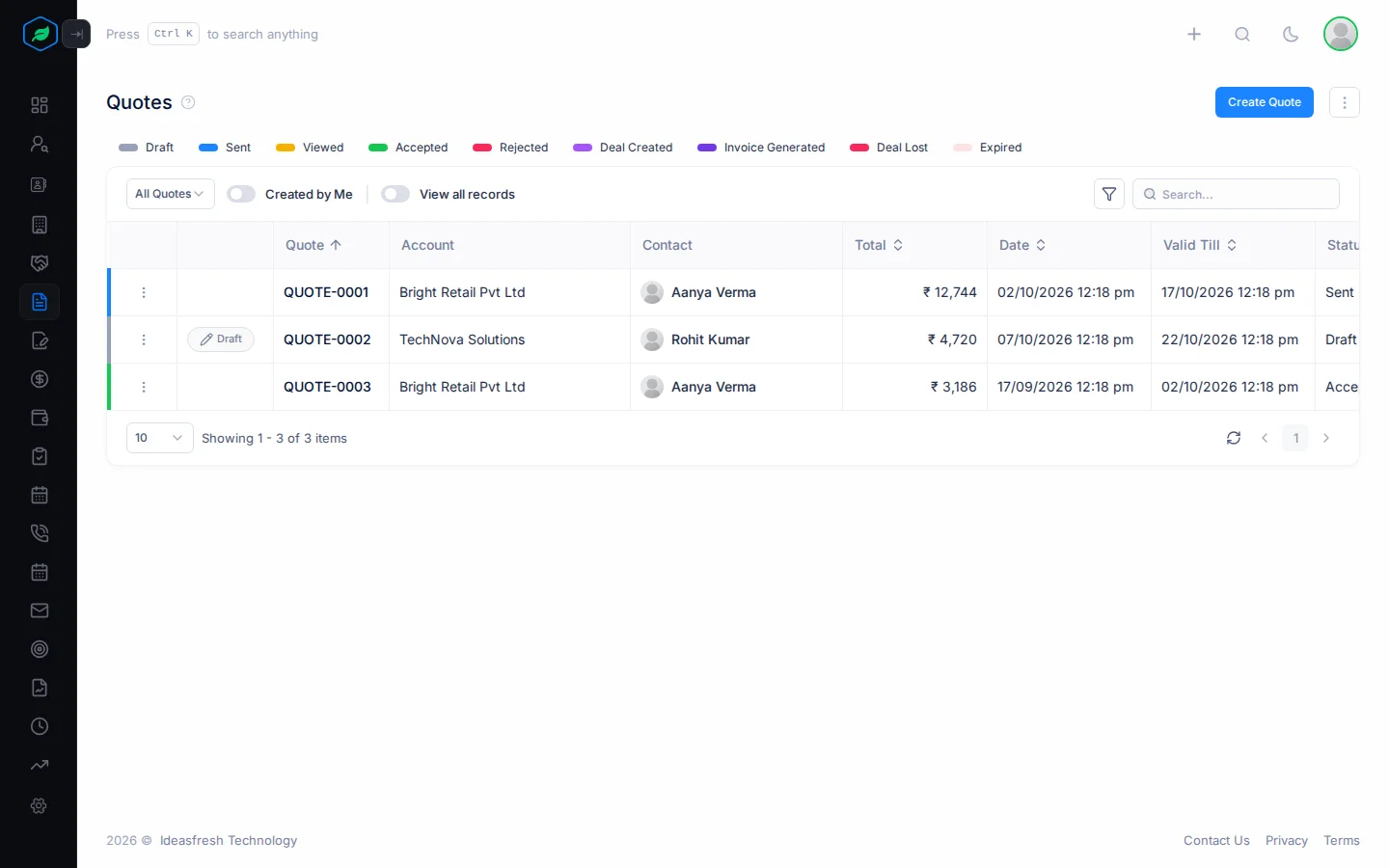Image resolution: width=1389 pixels, height=868 pixels.
Task: Open the clock sidebar icon
Action: pos(40,726)
